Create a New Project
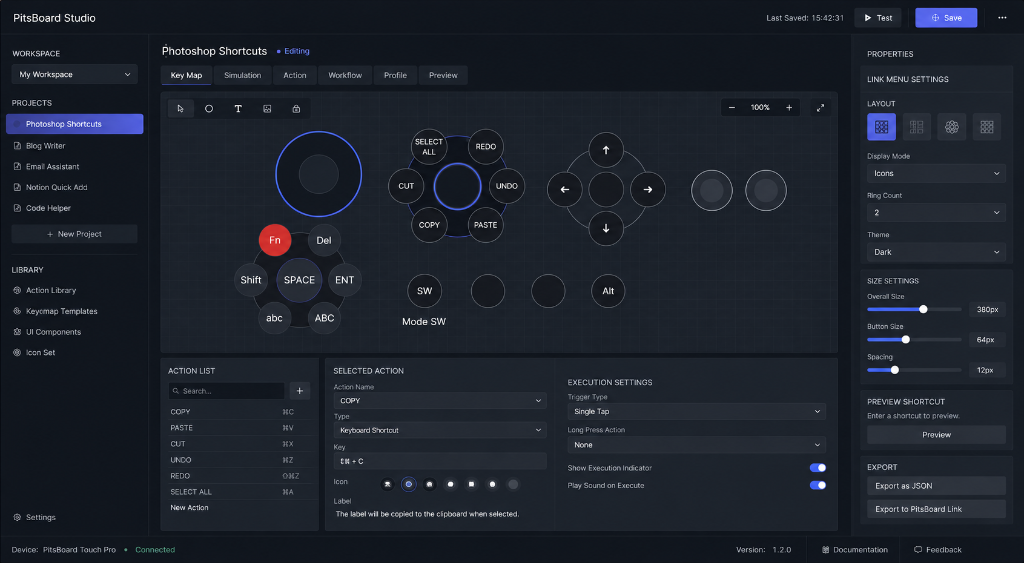This screenshot has width=1024, height=563. tap(74, 234)
